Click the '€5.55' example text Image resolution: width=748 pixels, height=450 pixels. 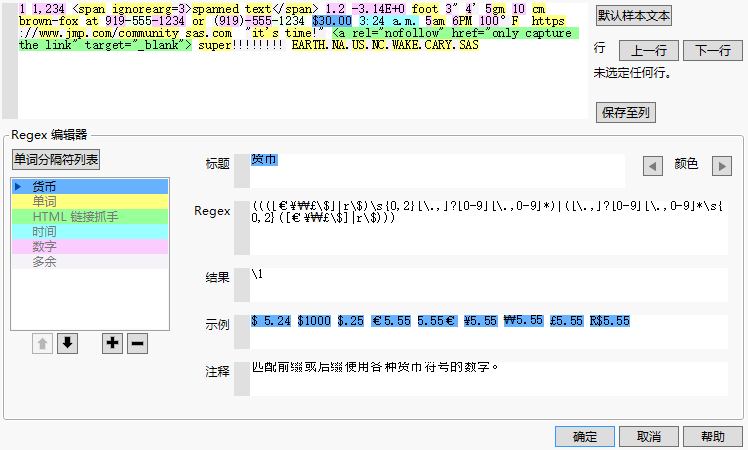tap(391, 321)
